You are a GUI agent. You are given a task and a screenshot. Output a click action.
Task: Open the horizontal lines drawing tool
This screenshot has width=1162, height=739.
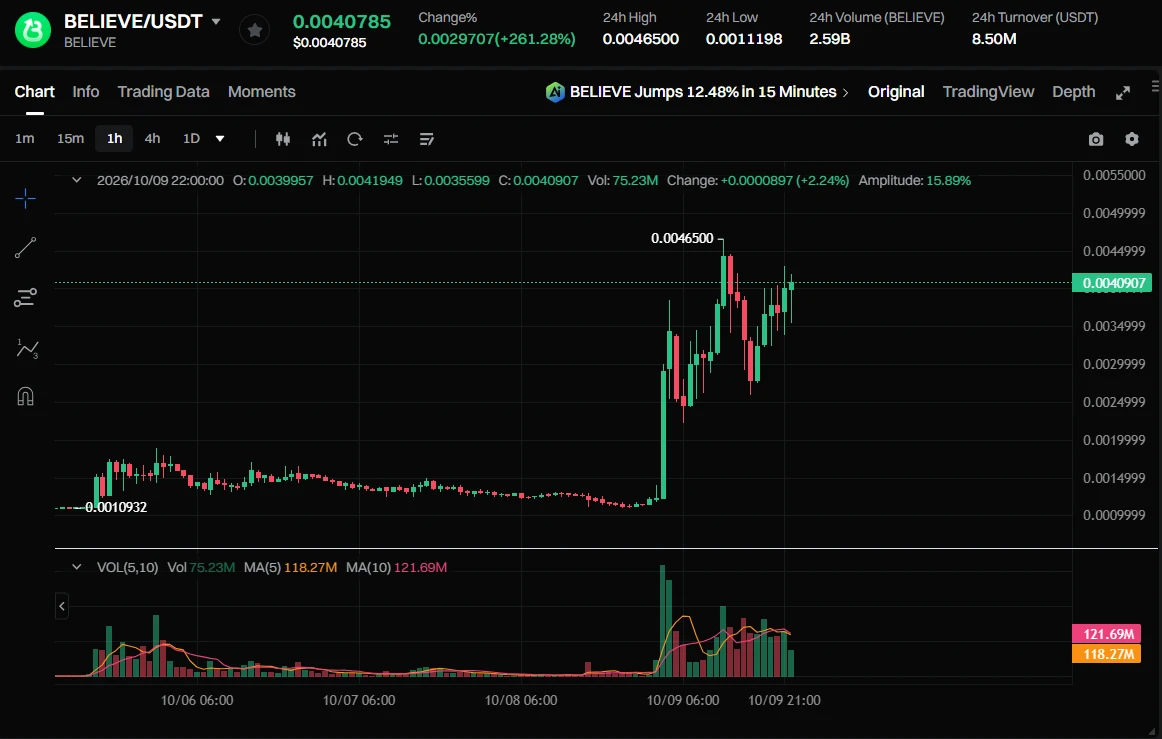tap(25, 297)
